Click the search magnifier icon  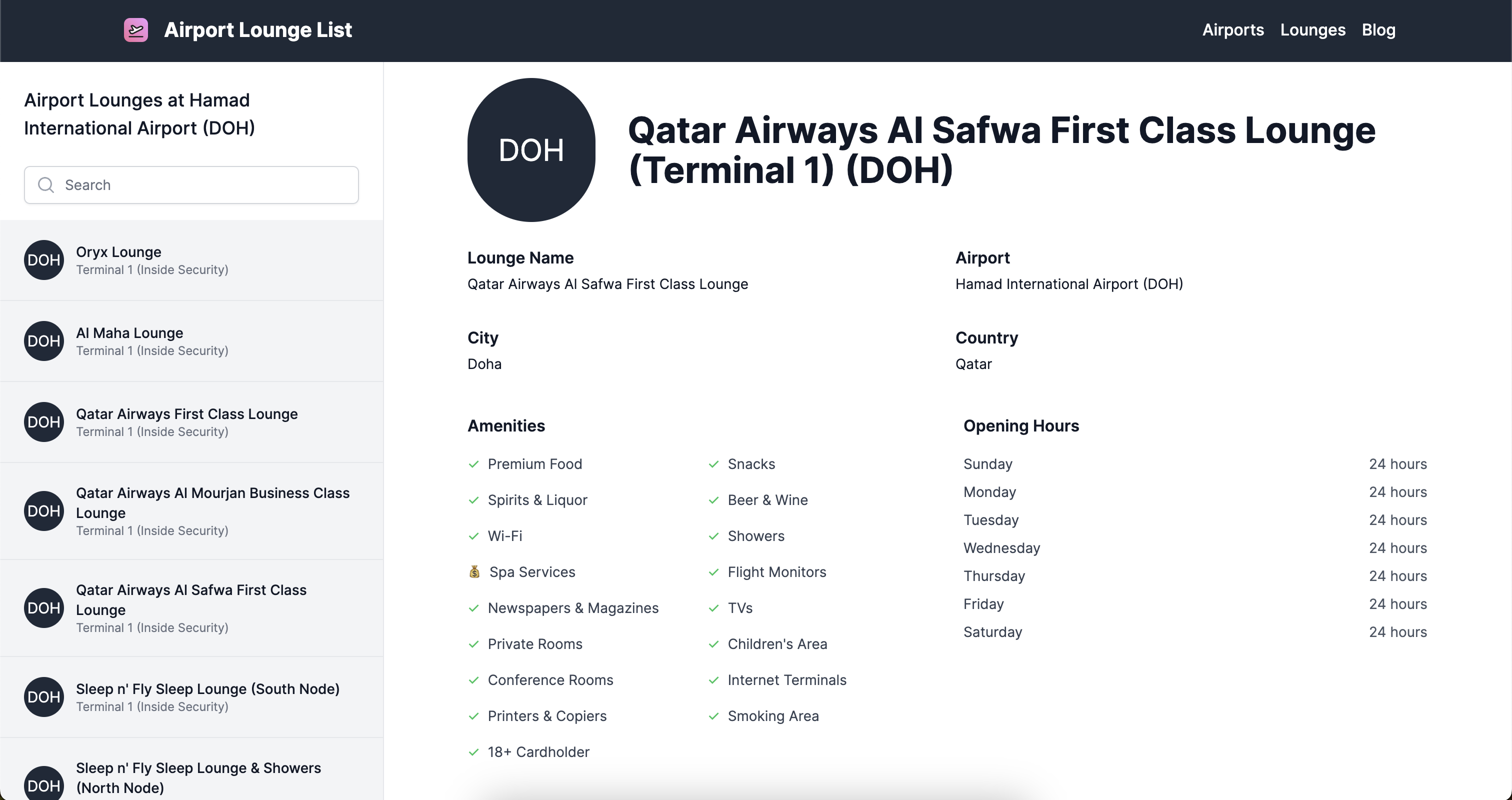46,185
